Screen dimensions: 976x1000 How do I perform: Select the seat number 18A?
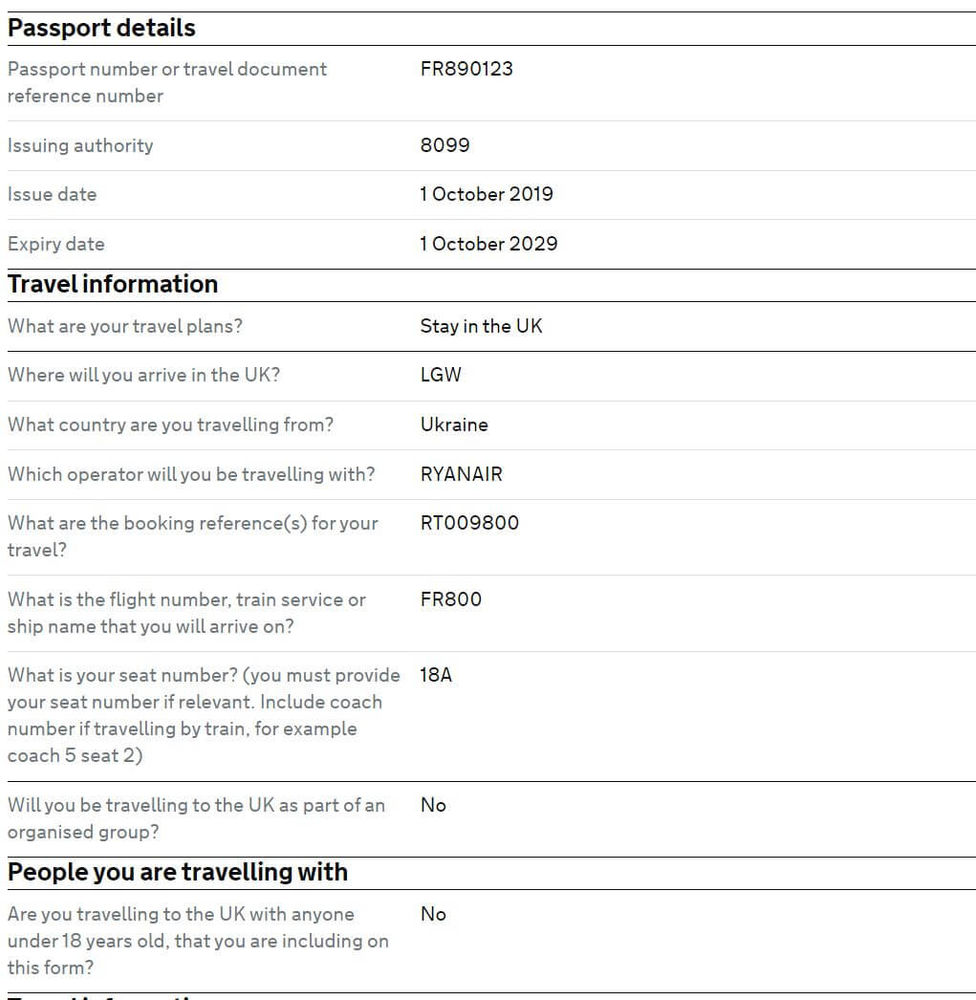436,675
